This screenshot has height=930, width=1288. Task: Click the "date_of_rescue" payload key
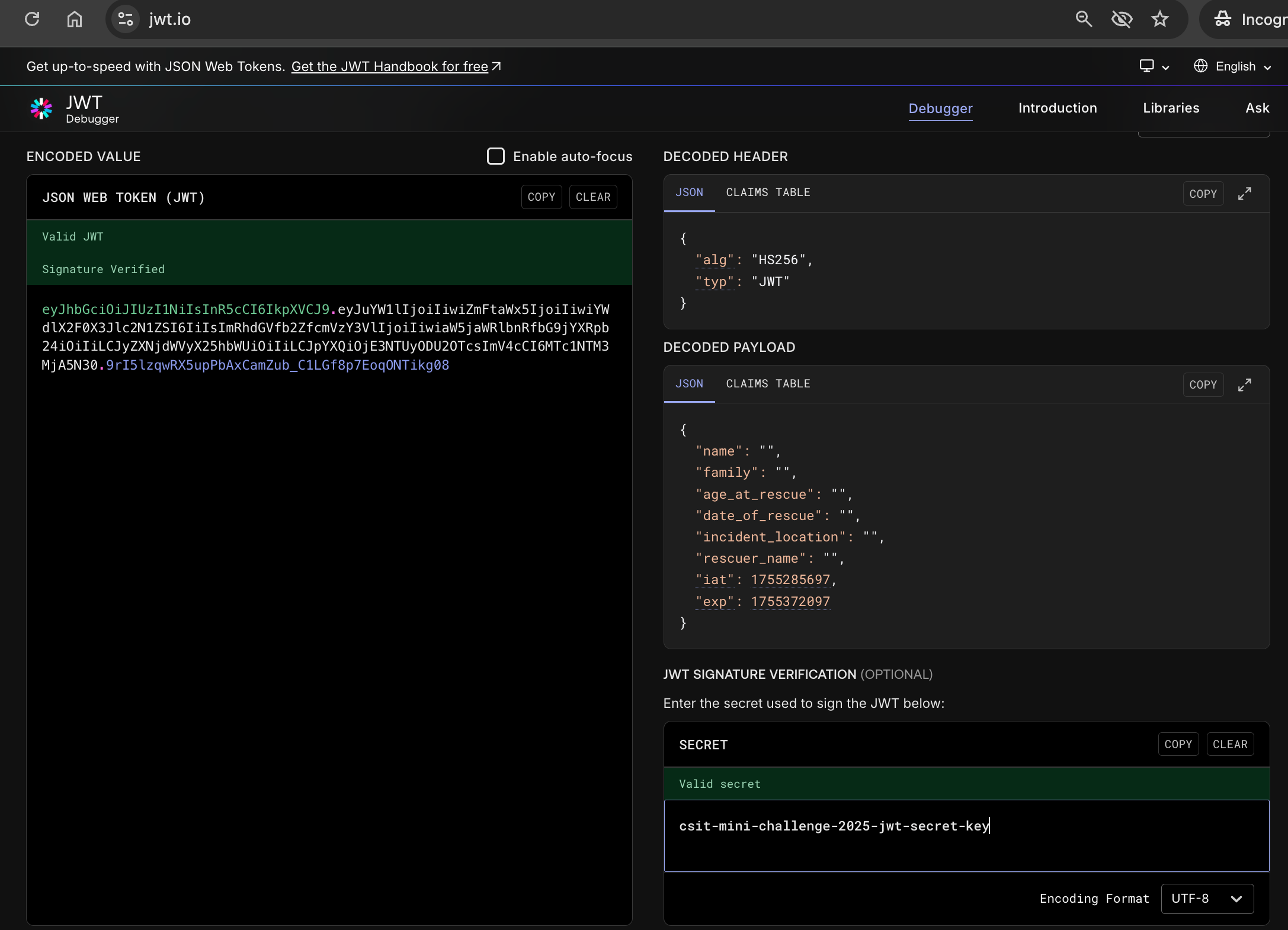(758, 516)
